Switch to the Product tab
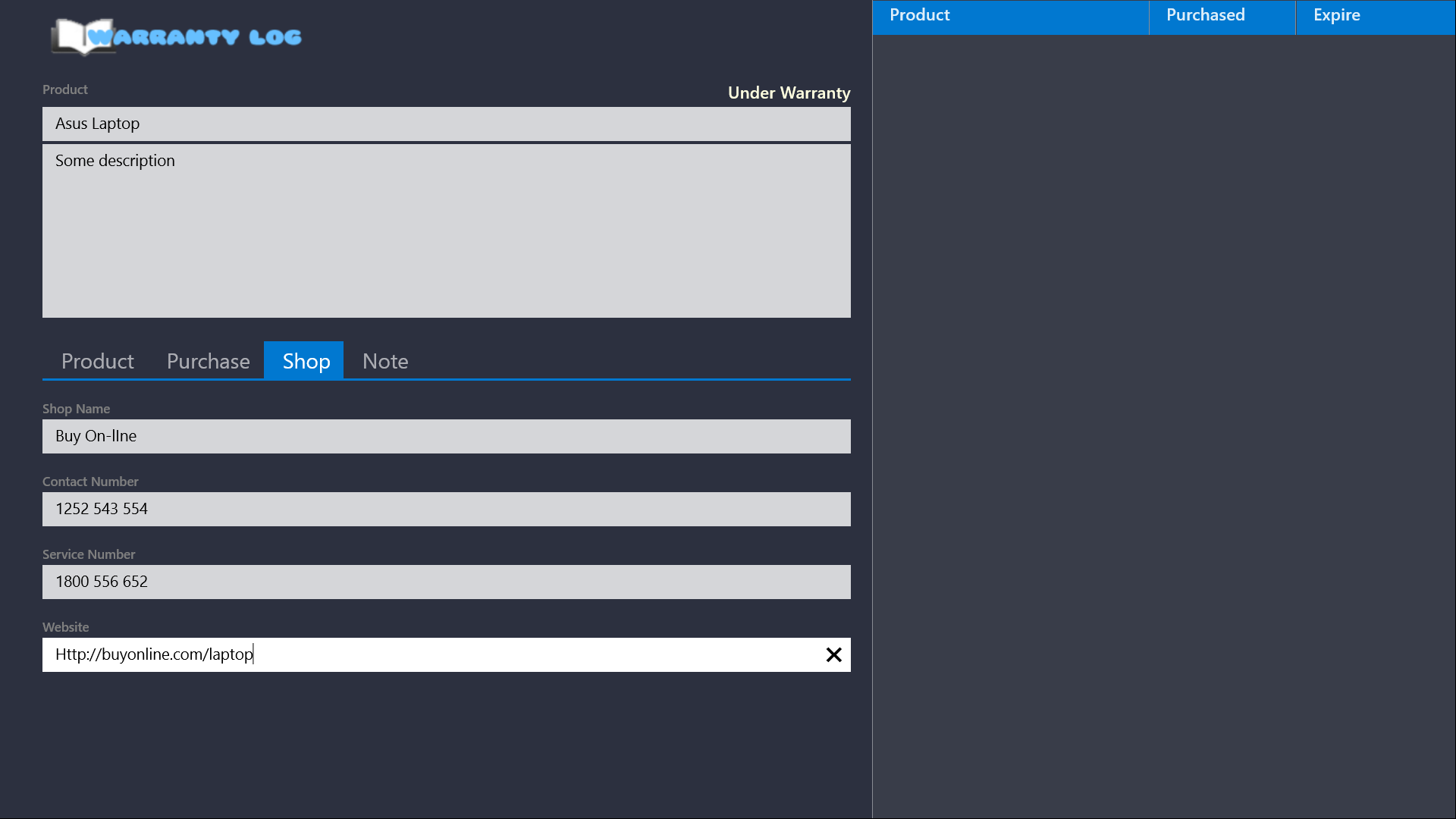The height and width of the screenshot is (819, 1456). point(97,361)
